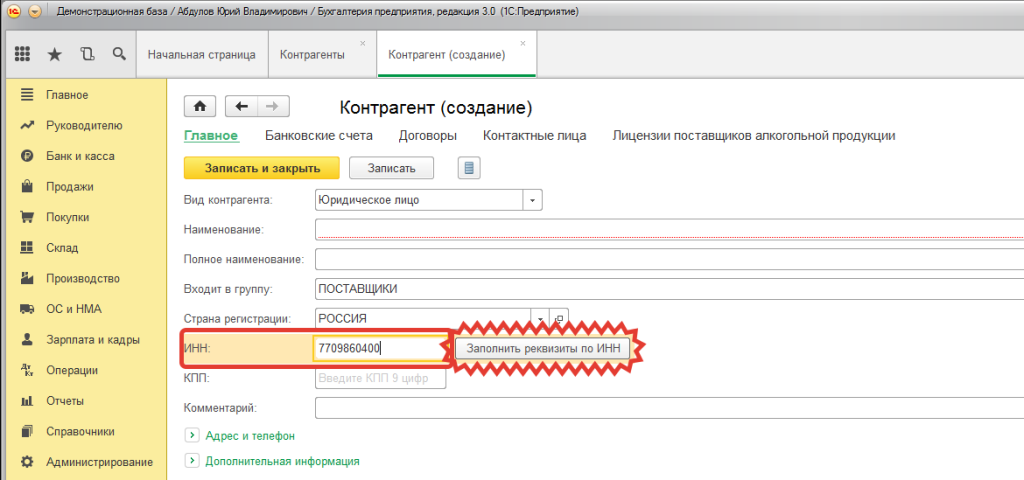This screenshot has height=480, width=1024.
Task: Click the КПП input field
Action: pos(381,378)
